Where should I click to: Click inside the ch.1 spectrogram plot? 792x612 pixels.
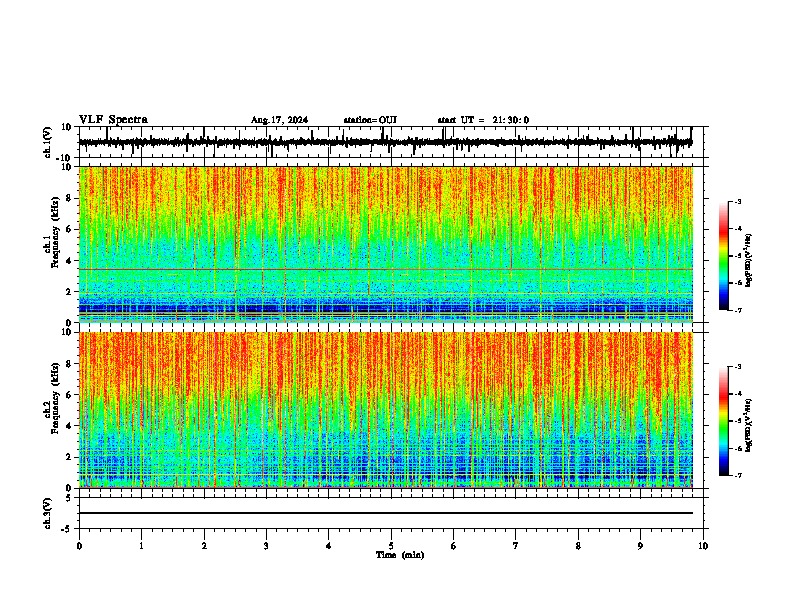point(386,244)
